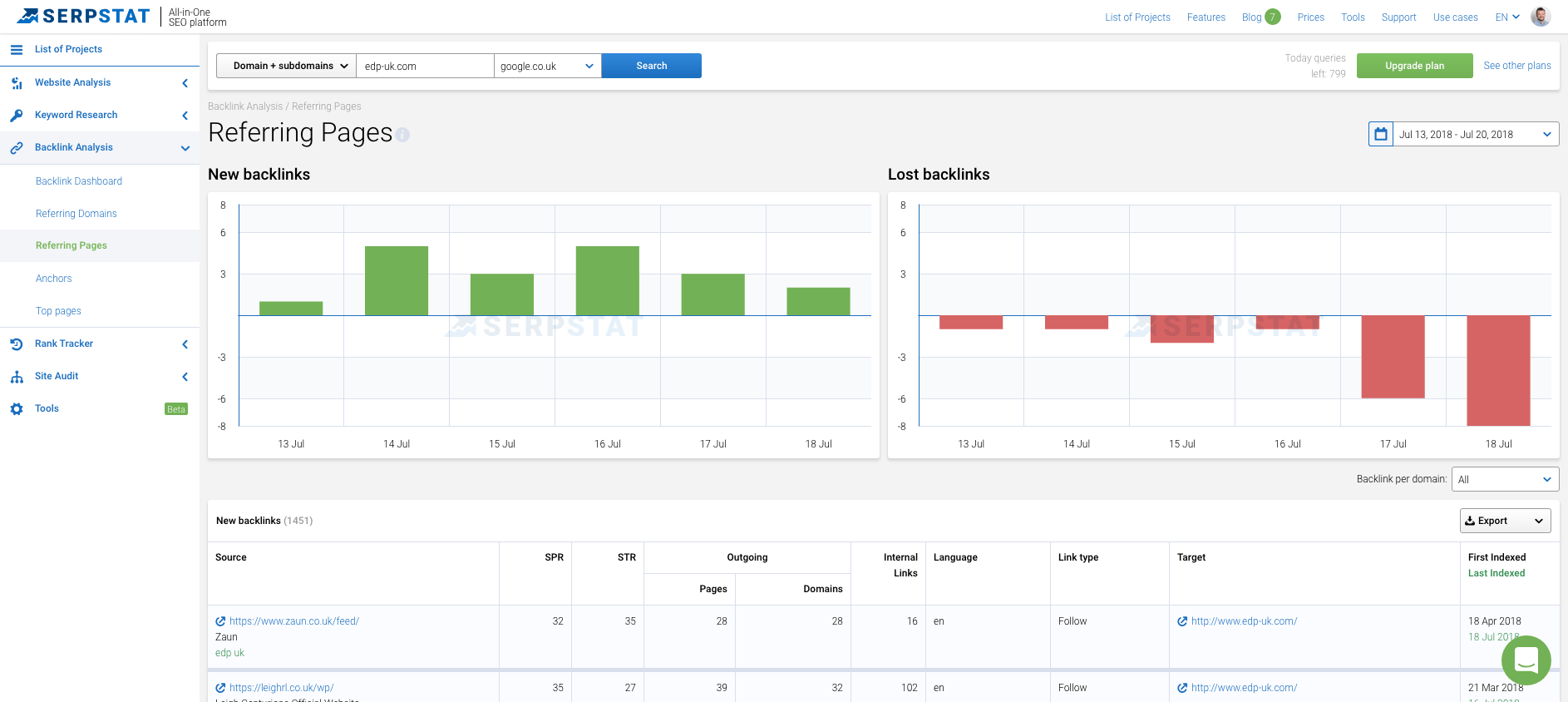Open the Domain + subdomains dropdown
The height and width of the screenshot is (702, 1568).
click(286, 66)
